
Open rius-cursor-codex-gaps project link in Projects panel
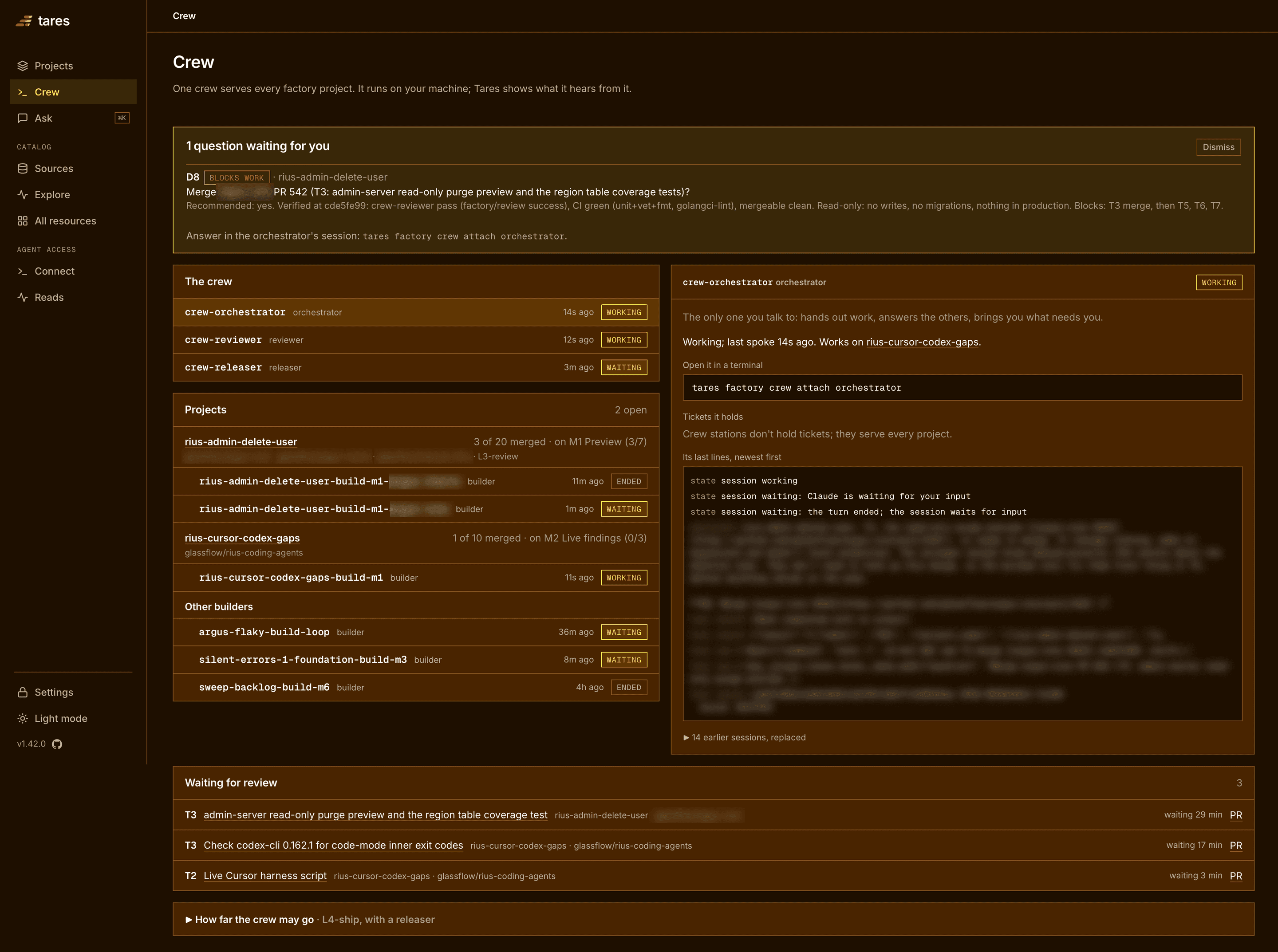(242, 538)
